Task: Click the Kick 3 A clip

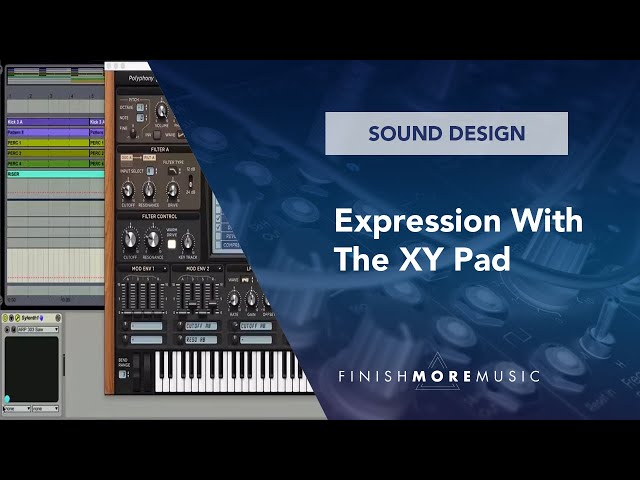Action: click(x=48, y=122)
